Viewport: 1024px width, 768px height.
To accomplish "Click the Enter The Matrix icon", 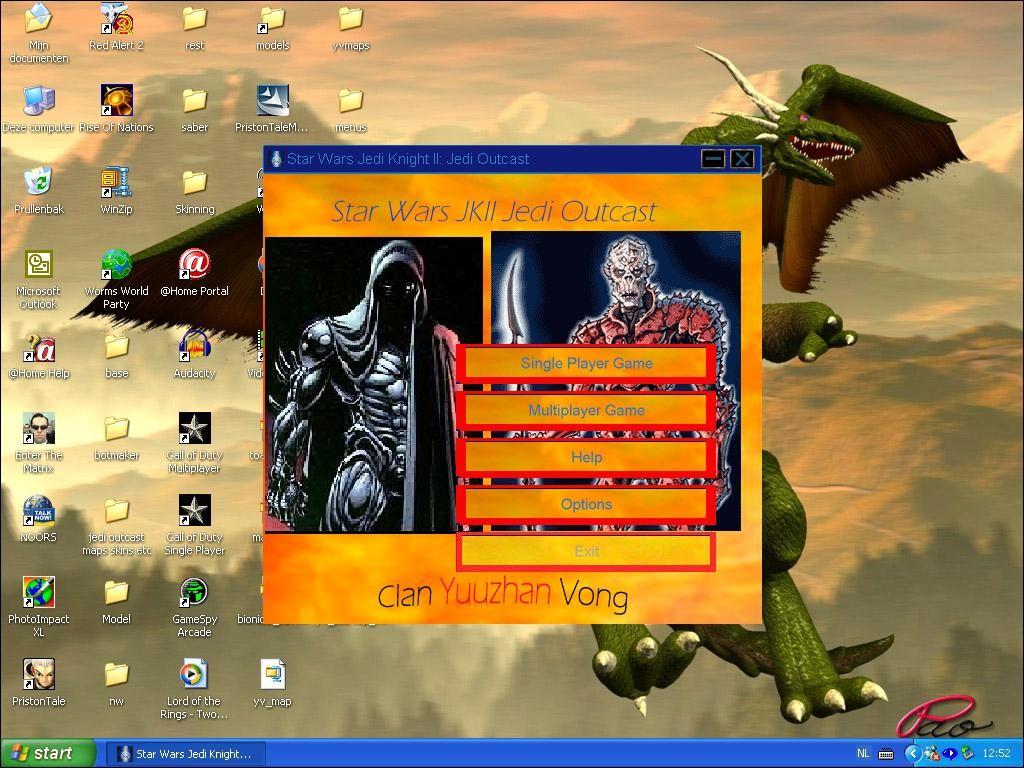I will pos(38,429).
